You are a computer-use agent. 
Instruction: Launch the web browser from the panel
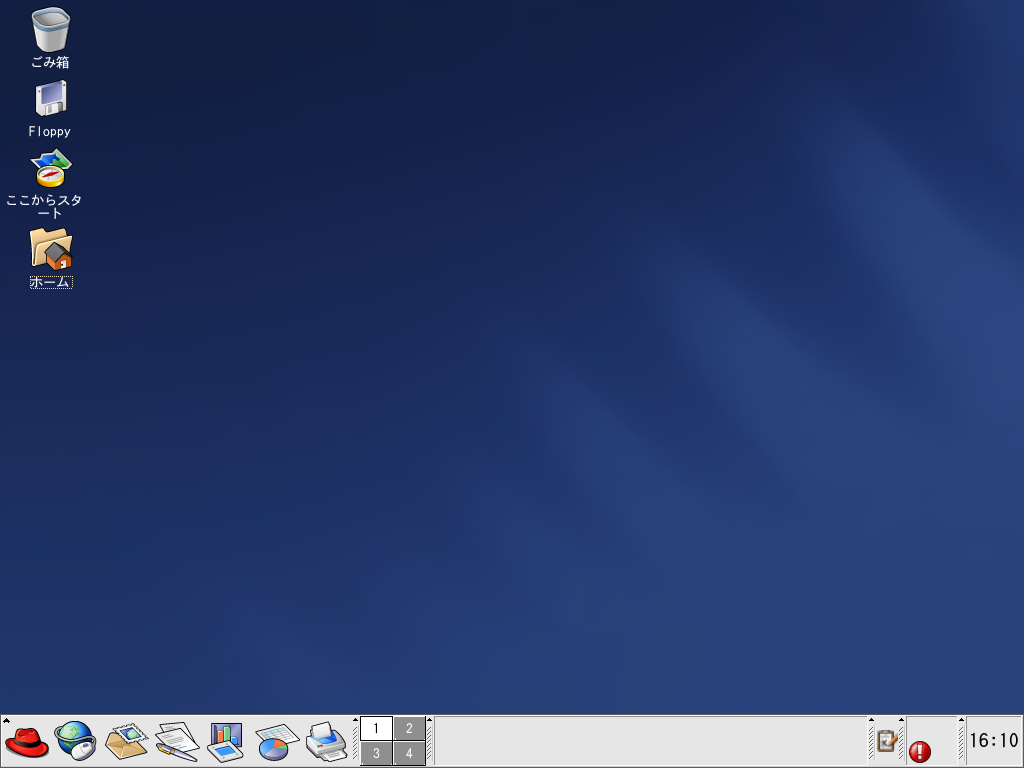pos(75,742)
